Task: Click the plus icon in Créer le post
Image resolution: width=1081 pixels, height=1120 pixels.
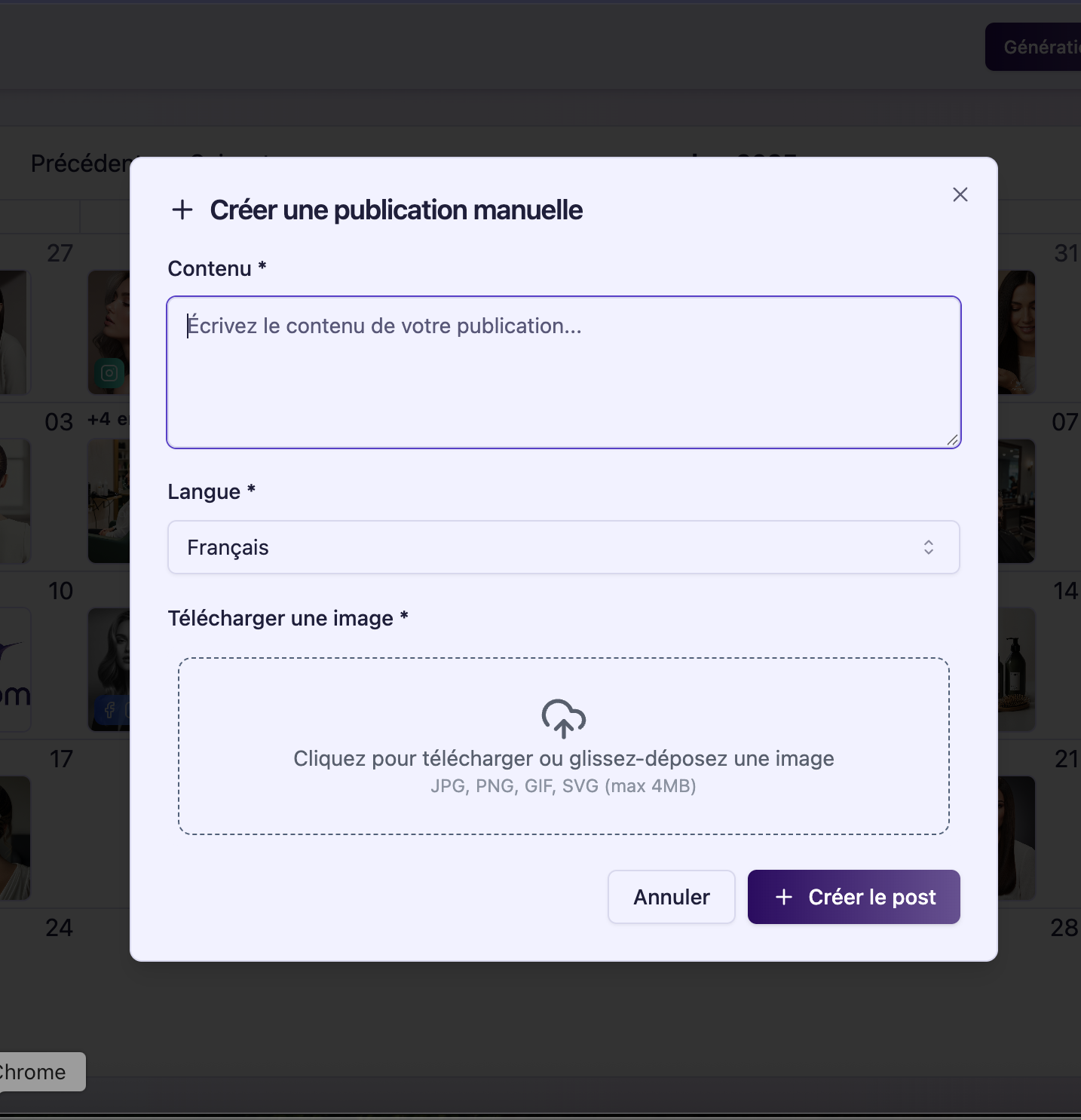Action: tap(784, 897)
